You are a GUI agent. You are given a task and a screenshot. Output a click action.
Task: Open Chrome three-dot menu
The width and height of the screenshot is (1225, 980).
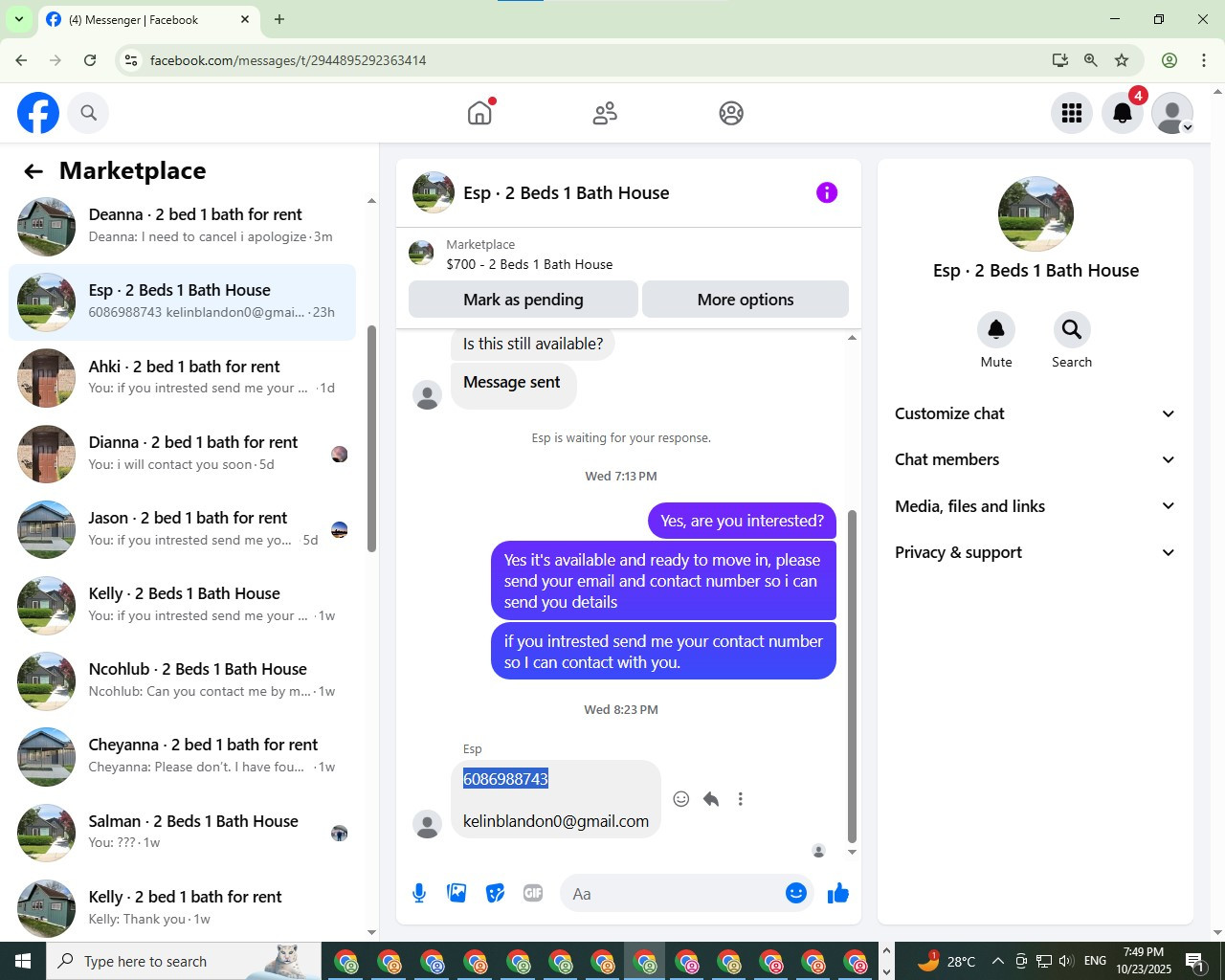[x=1204, y=60]
